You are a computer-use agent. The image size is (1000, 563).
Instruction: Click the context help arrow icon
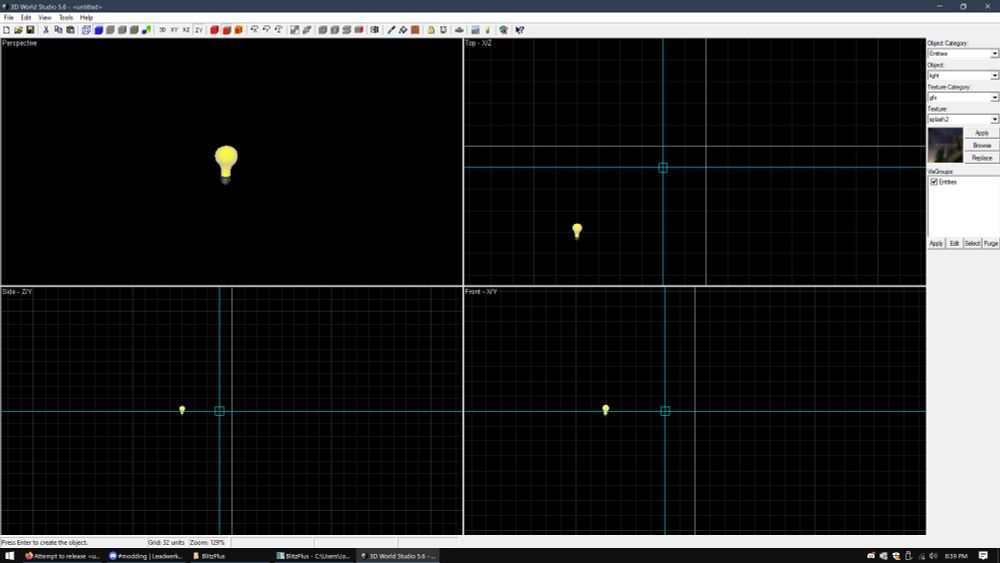[520, 30]
